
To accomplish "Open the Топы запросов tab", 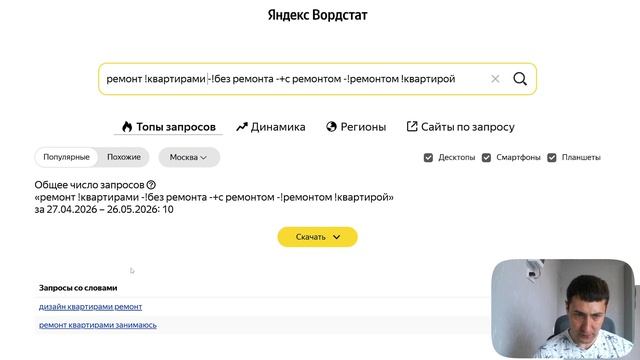I will [169, 127].
